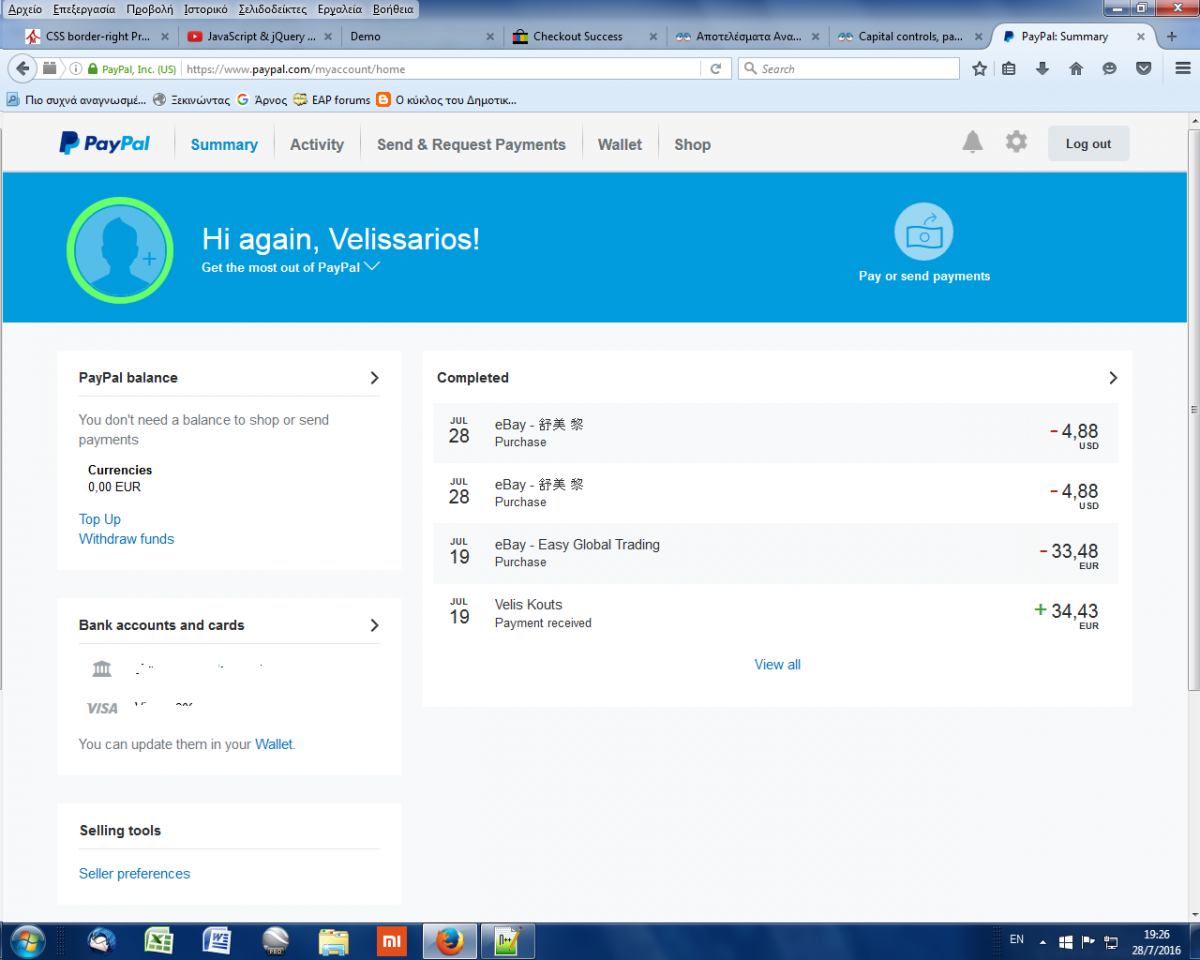Click the -33,48 EUR amount
1200x960 pixels.
(1069, 551)
